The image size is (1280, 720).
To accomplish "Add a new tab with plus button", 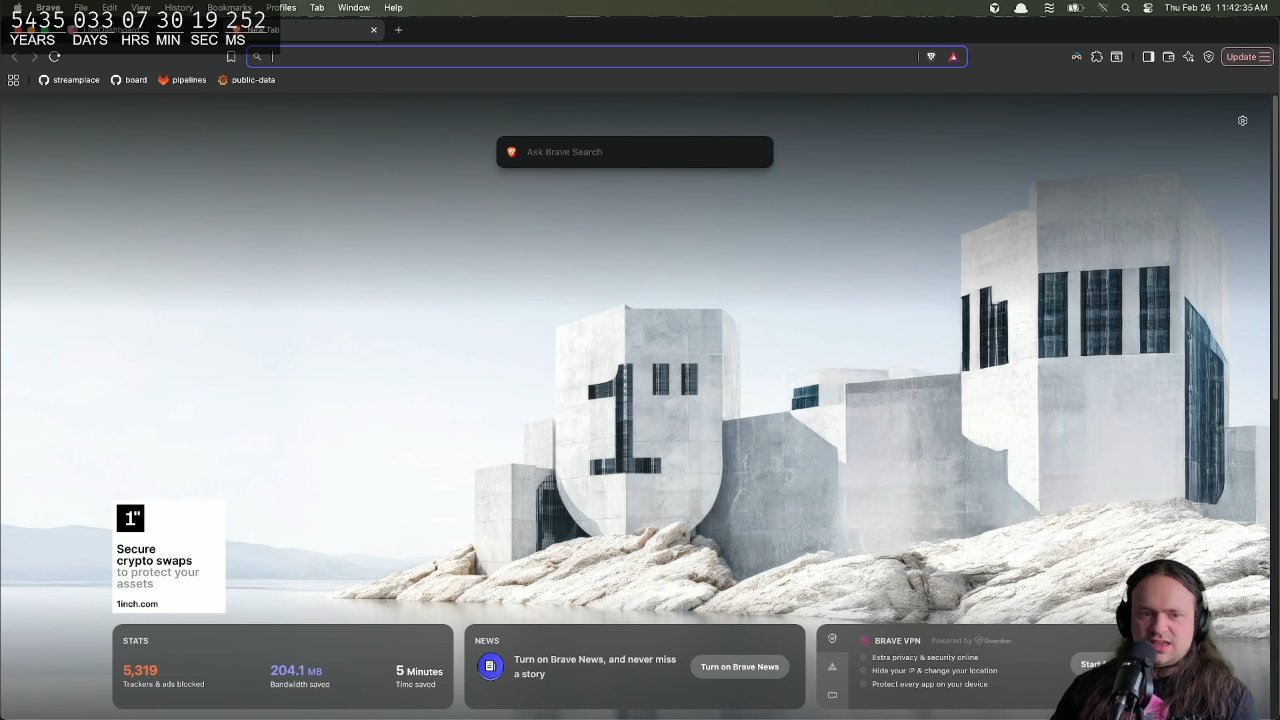I will click(x=398, y=30).
